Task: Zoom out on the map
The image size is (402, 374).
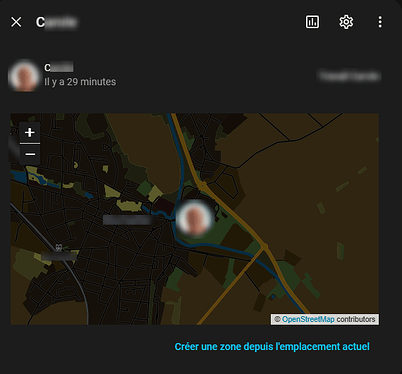Action: coord(30,154)
